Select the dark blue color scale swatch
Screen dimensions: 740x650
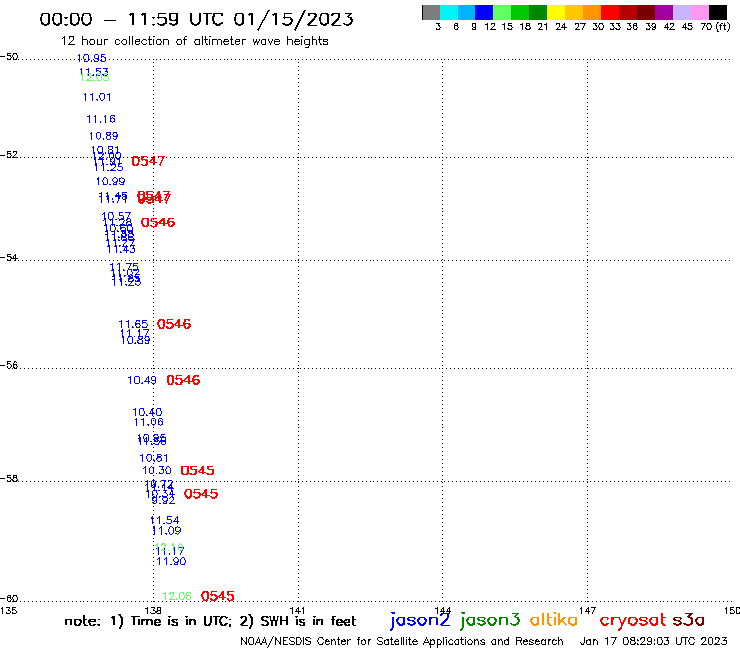484,12
